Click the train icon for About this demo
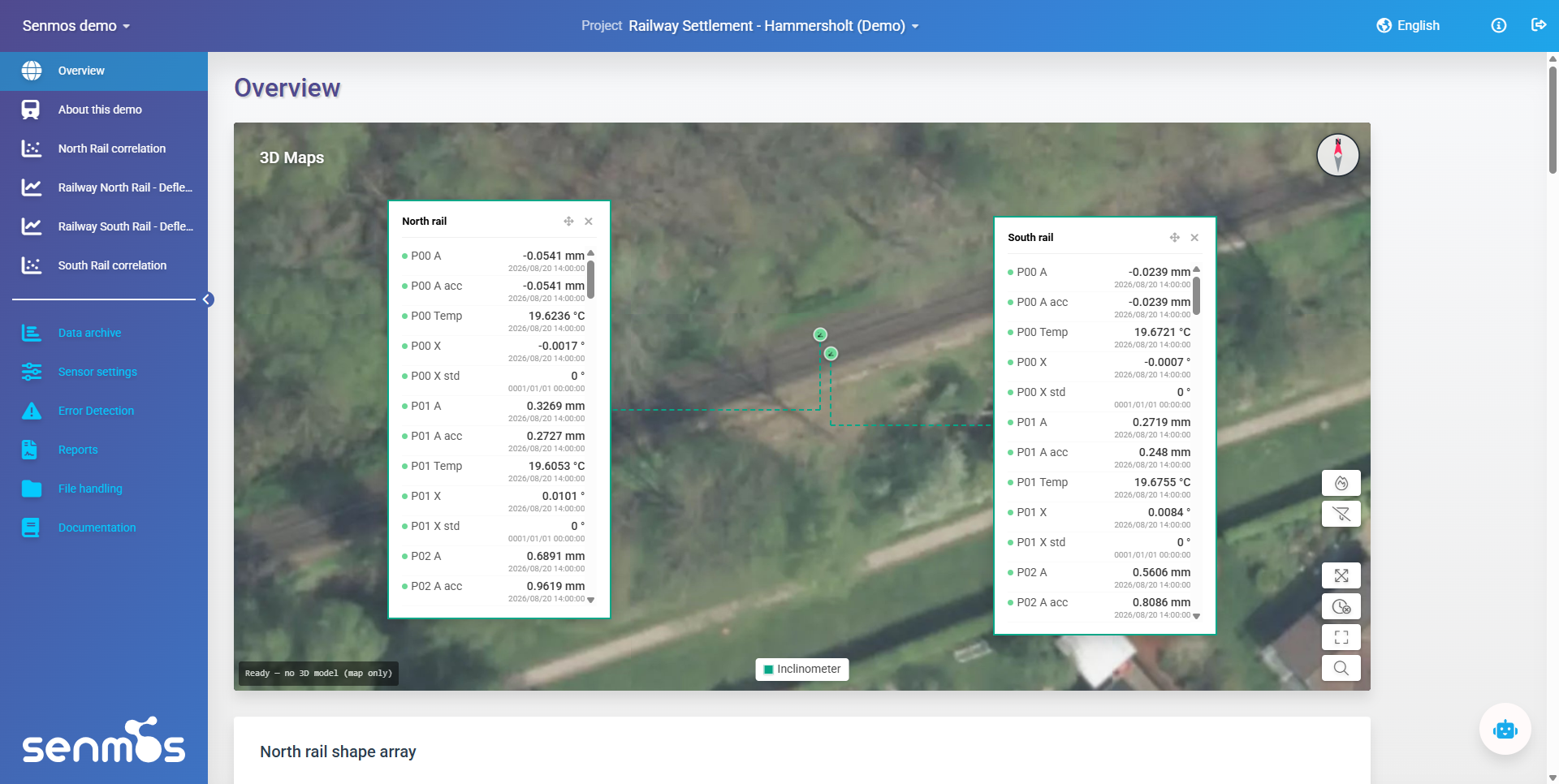 31,110
